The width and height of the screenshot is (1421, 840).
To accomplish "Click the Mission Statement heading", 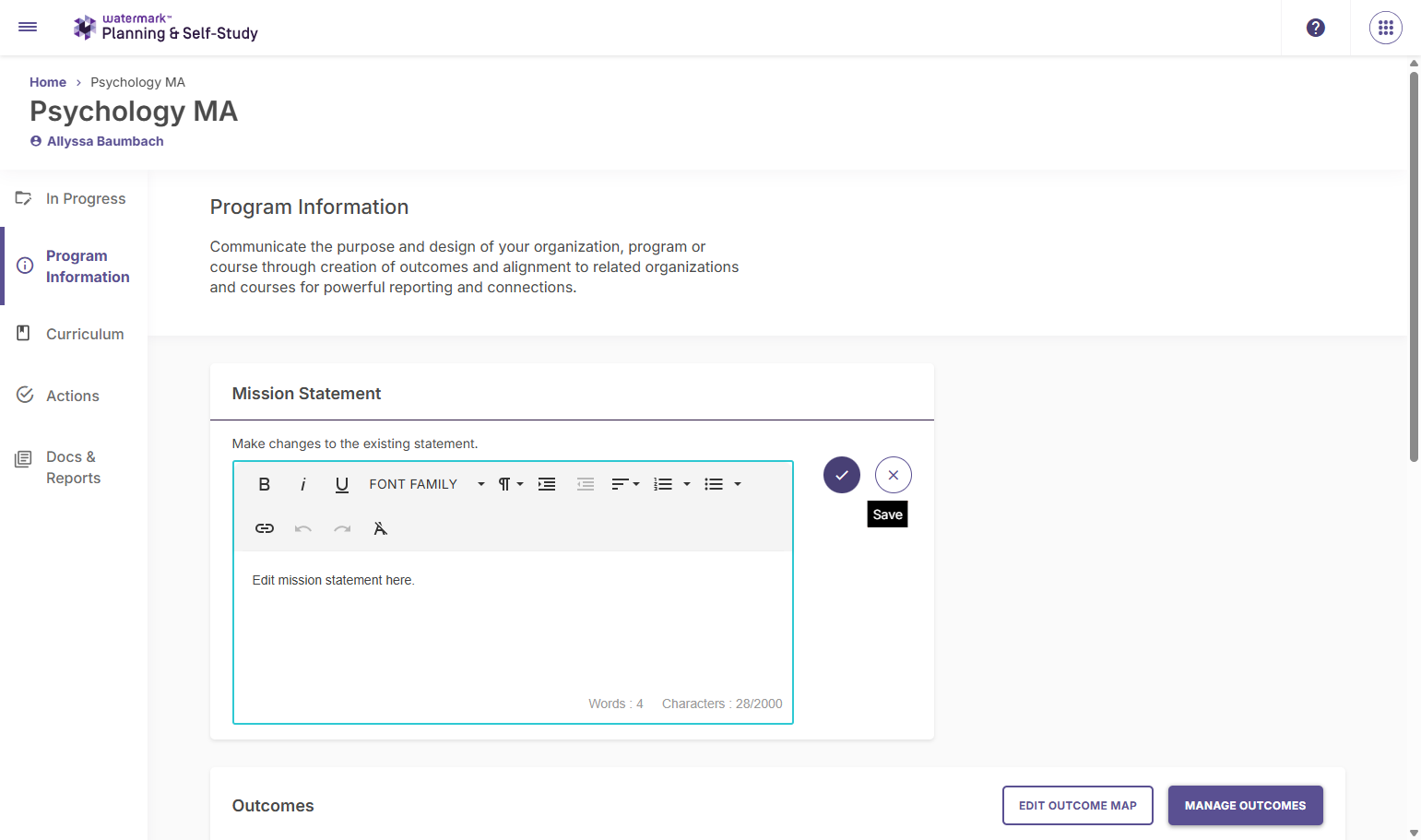I will (x=306, y=394).
